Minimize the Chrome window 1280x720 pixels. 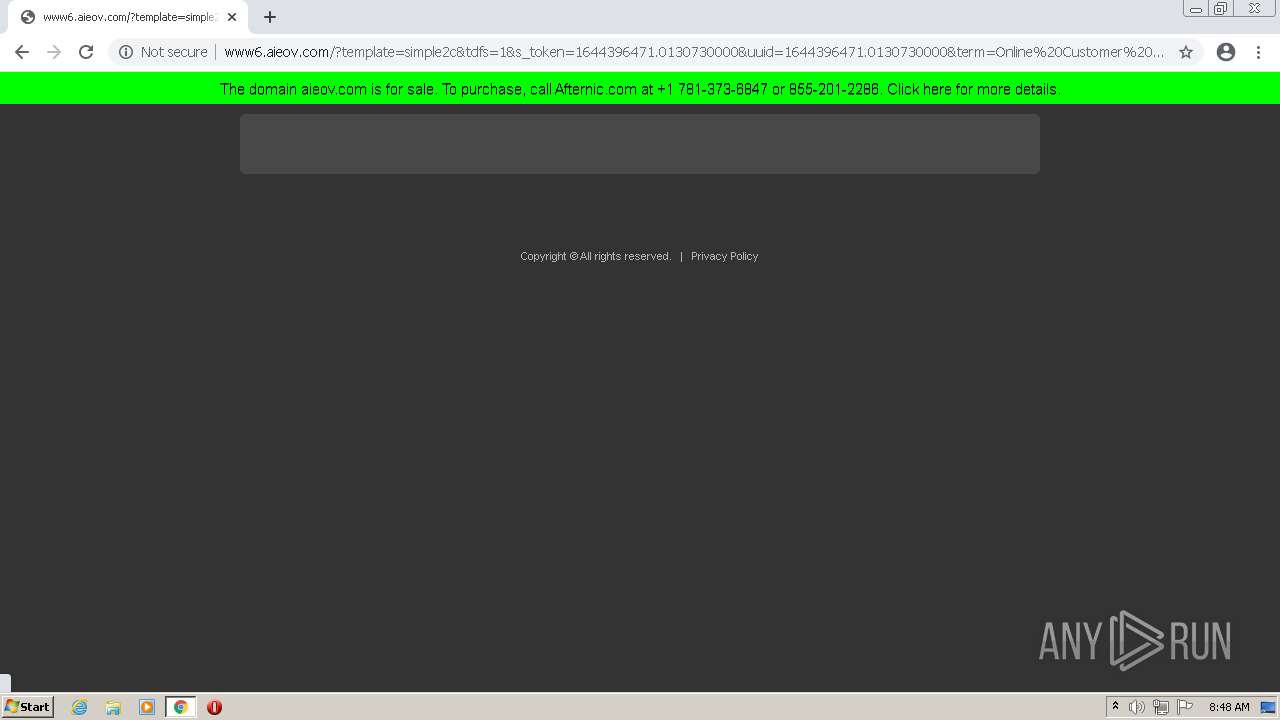point(1196,9)
